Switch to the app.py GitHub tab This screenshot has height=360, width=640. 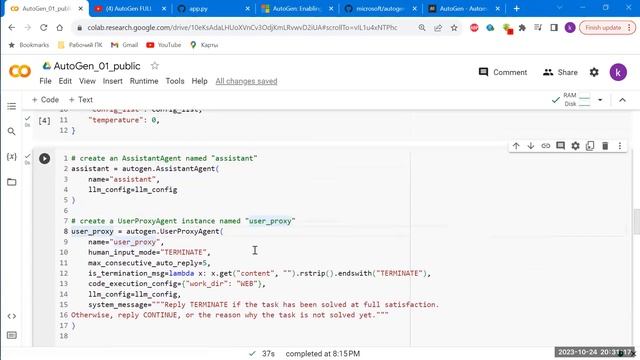(213, 9)
